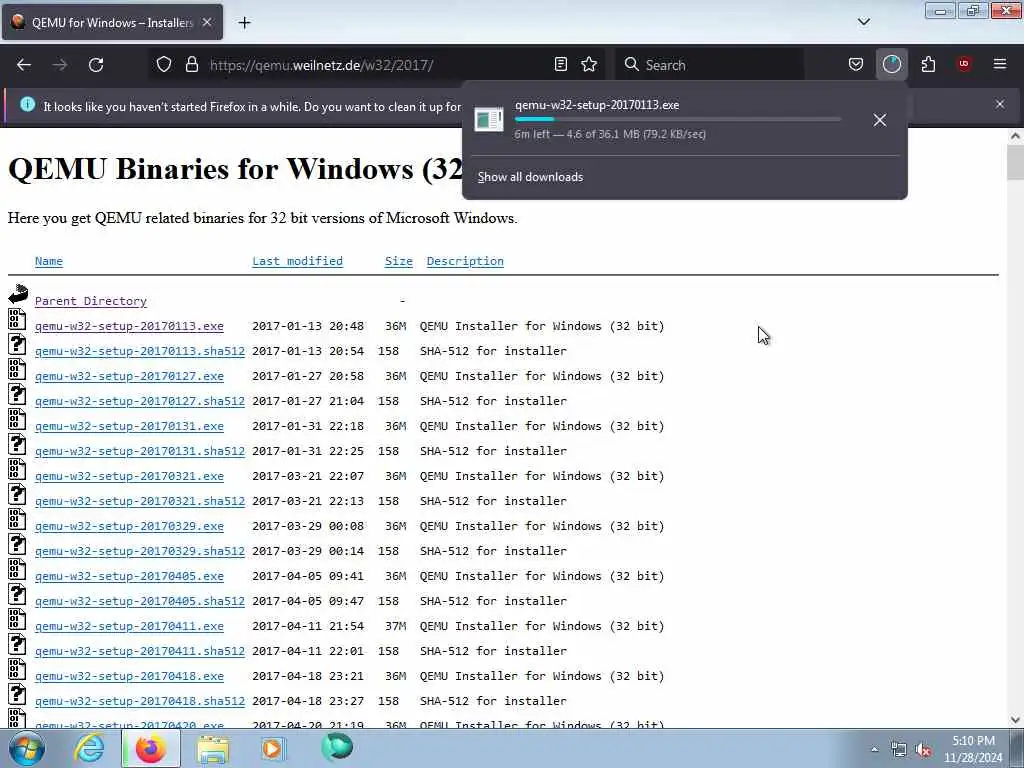
Task: Open the taskbar clock showing 5:10 PM
Action: point(973,749)
